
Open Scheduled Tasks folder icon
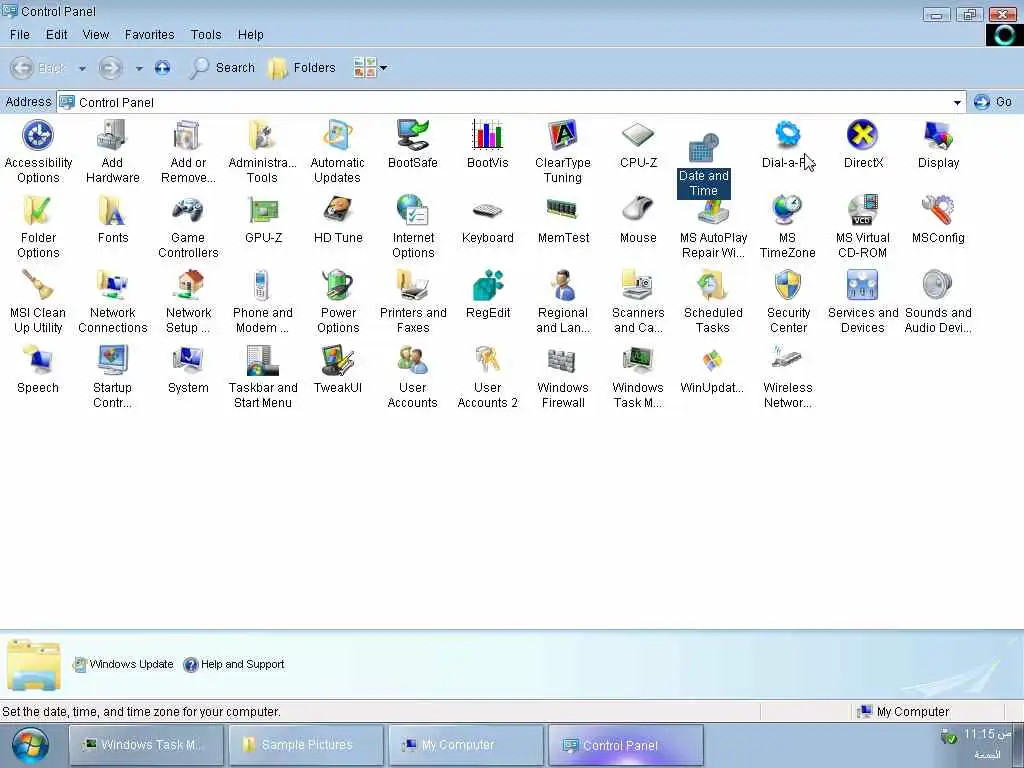(x=713, y=302)
